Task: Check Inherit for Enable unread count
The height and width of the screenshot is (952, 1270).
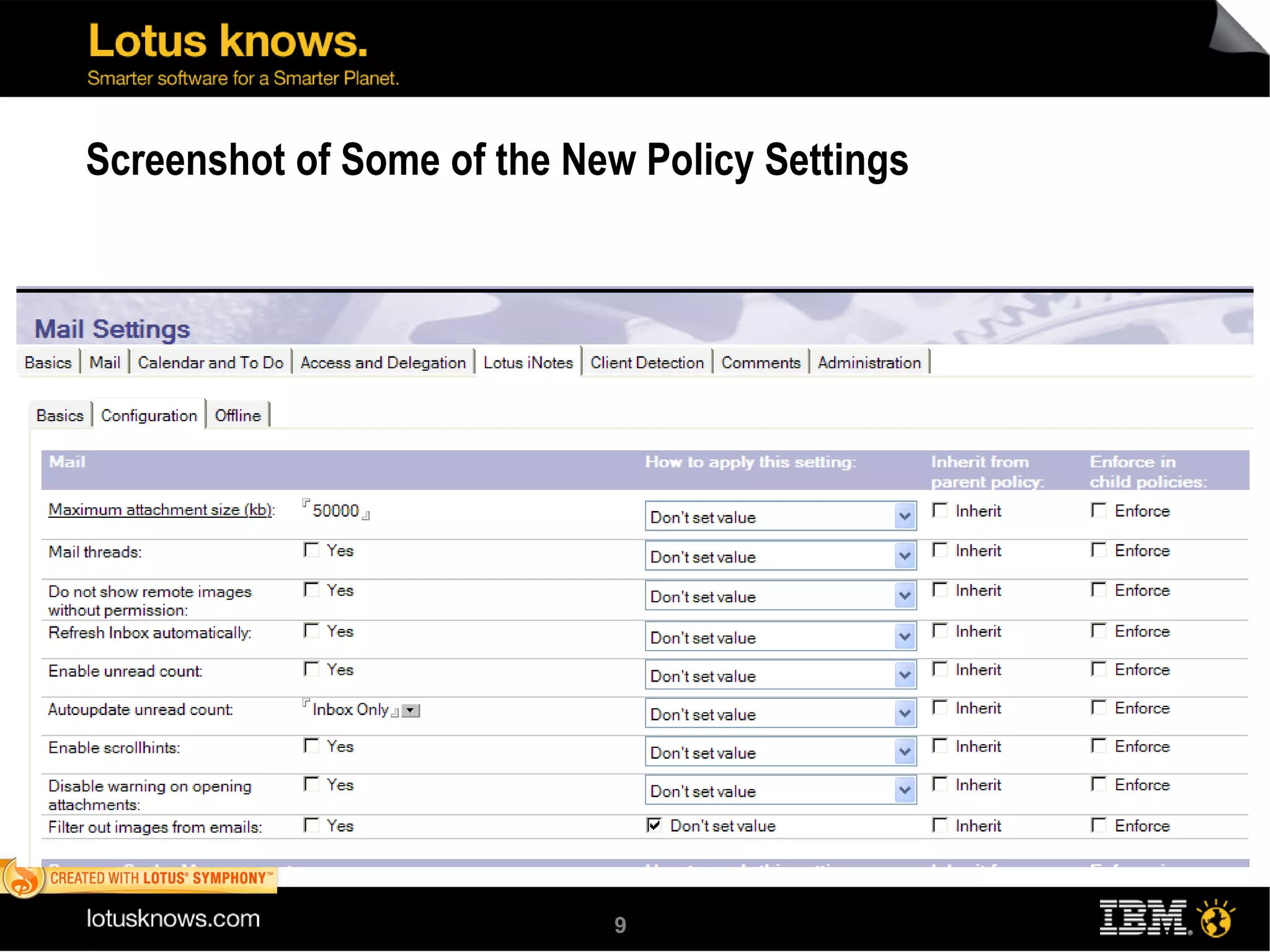Action: pos(940,669)
